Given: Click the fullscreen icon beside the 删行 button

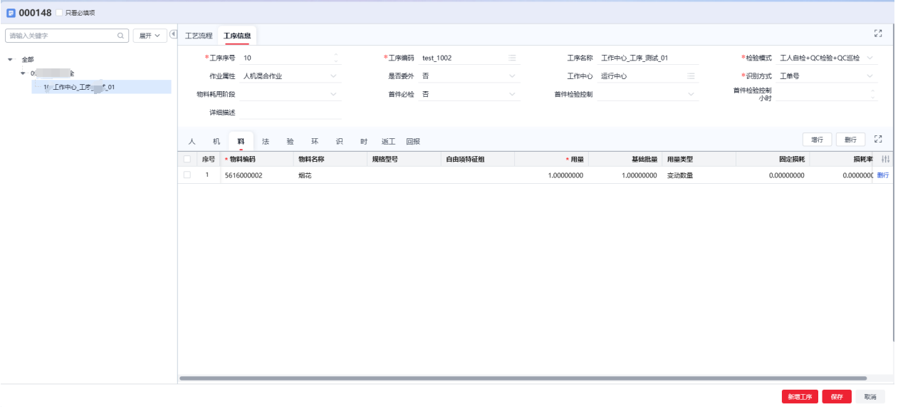Looking at the screenshot, I should [878, 139].
